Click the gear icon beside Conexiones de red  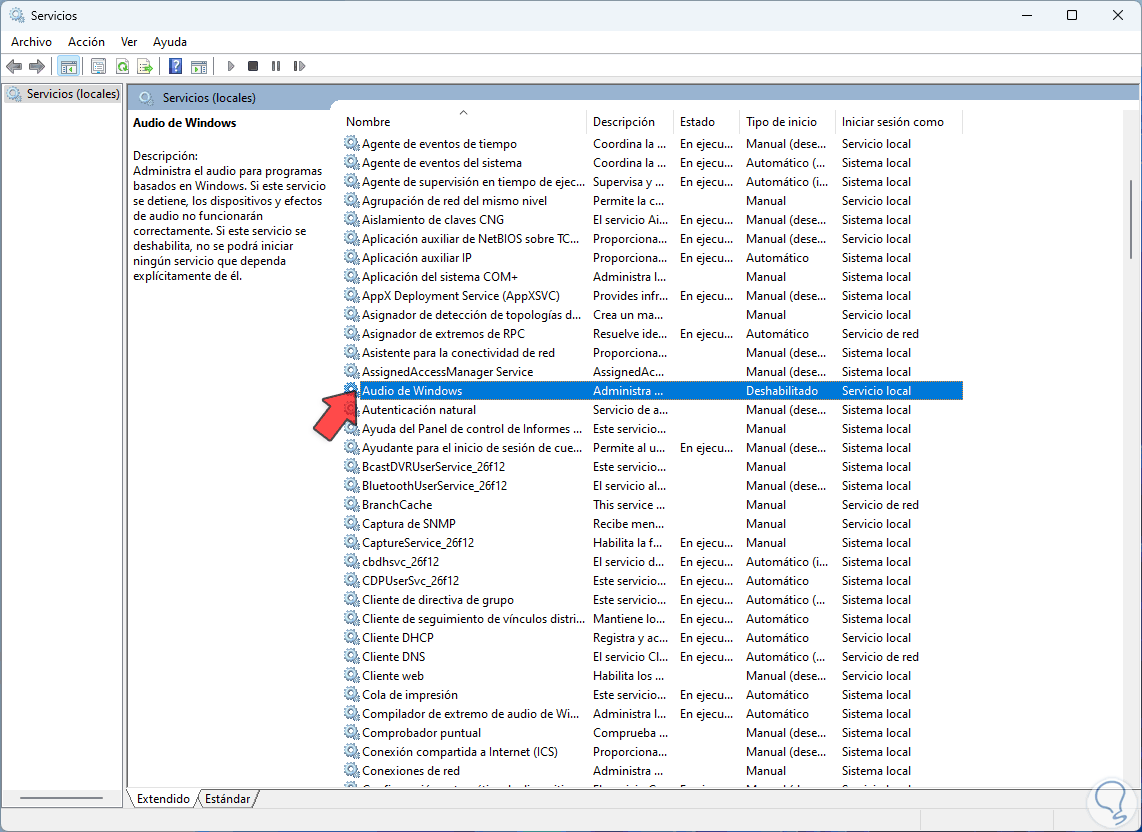click(352, 770)
